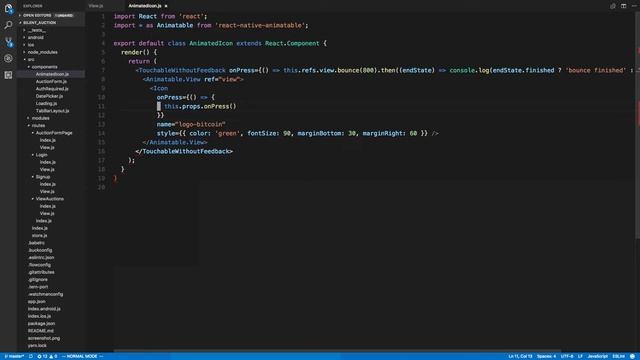Open AnimatedIcon.js in the file tree
The image size is (640, 360).
tap(52, 74)
